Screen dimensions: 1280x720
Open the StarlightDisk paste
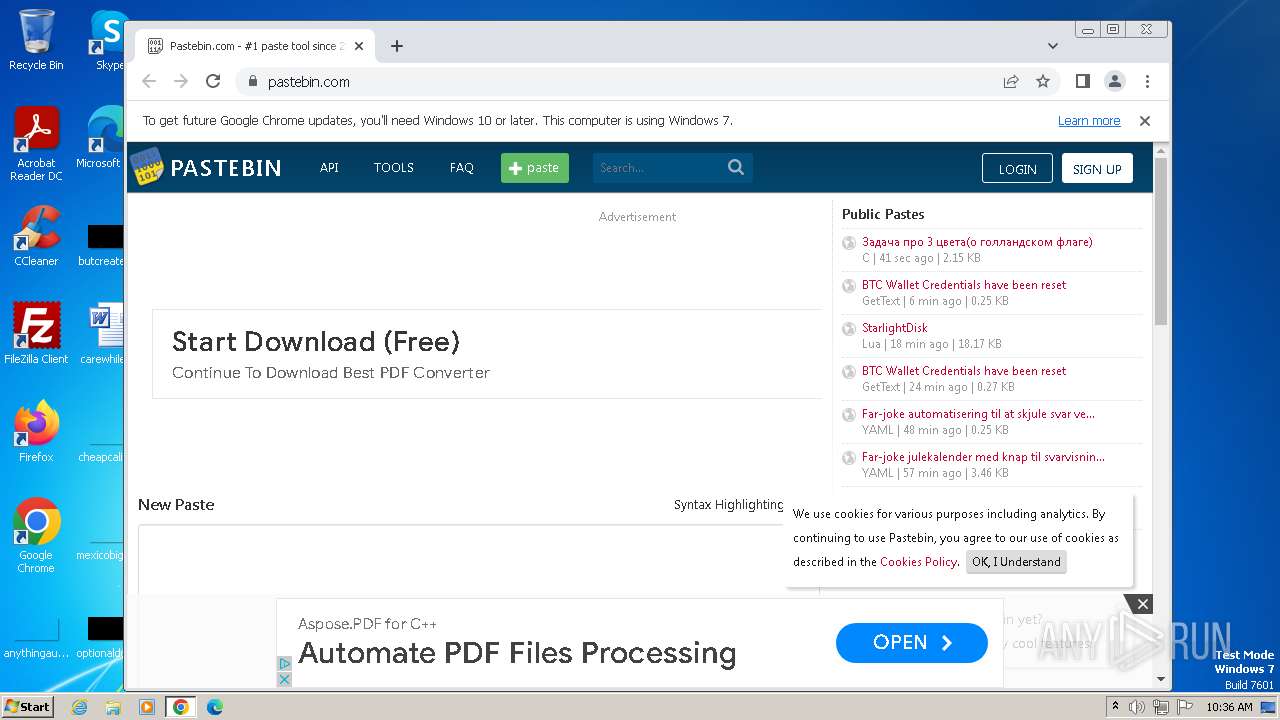(x=895, y=328)
